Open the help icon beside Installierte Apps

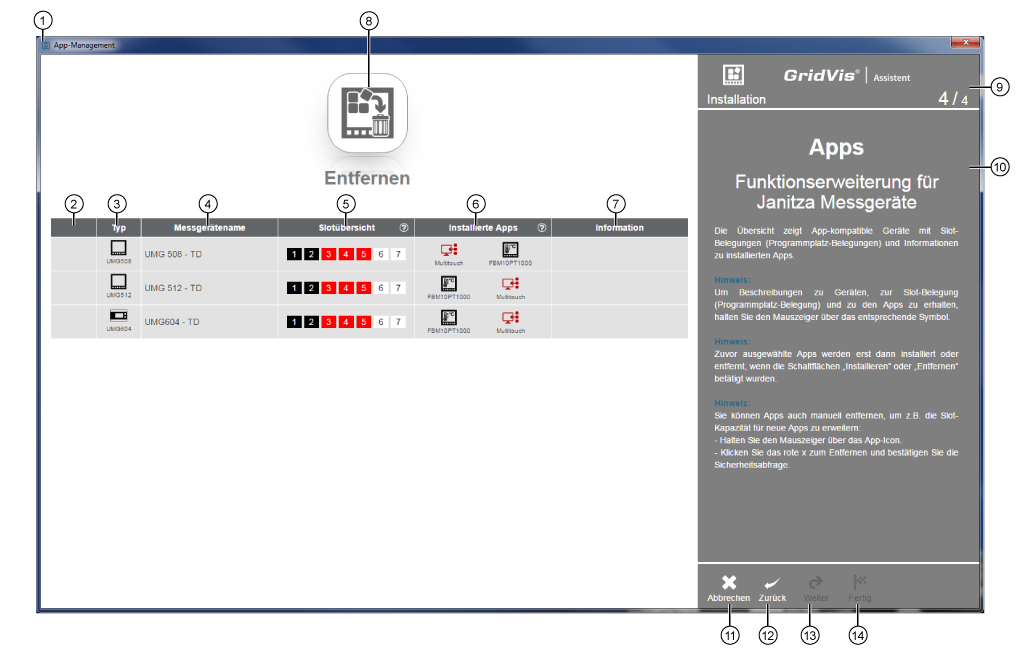click(x=541, y=228)
